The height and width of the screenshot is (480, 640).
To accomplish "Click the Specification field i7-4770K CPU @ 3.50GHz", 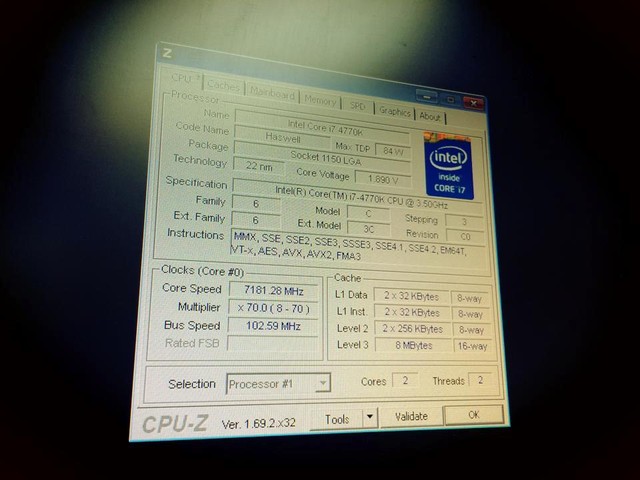I will [358, 196].
